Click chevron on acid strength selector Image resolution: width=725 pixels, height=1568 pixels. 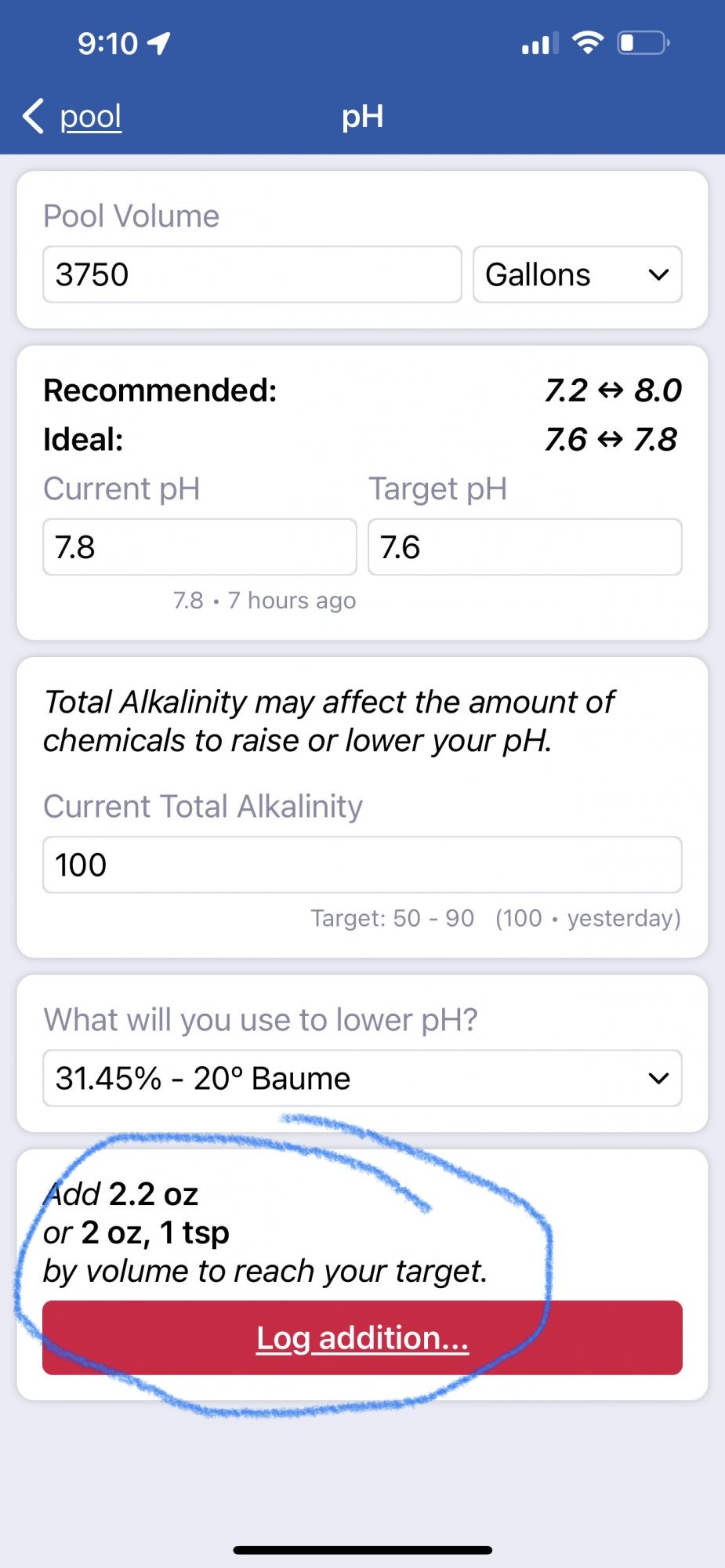pyautogui.click(x=658, y=1078)
